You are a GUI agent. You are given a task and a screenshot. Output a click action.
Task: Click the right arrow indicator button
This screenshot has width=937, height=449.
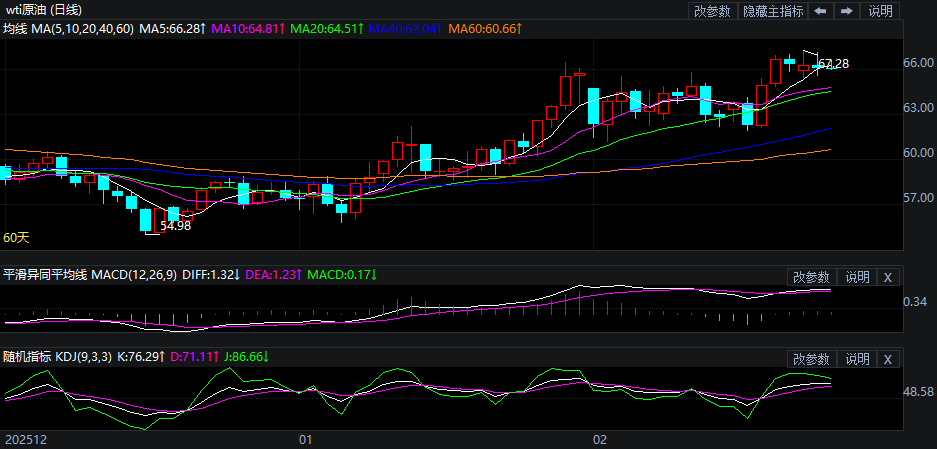tap(846, 11)
